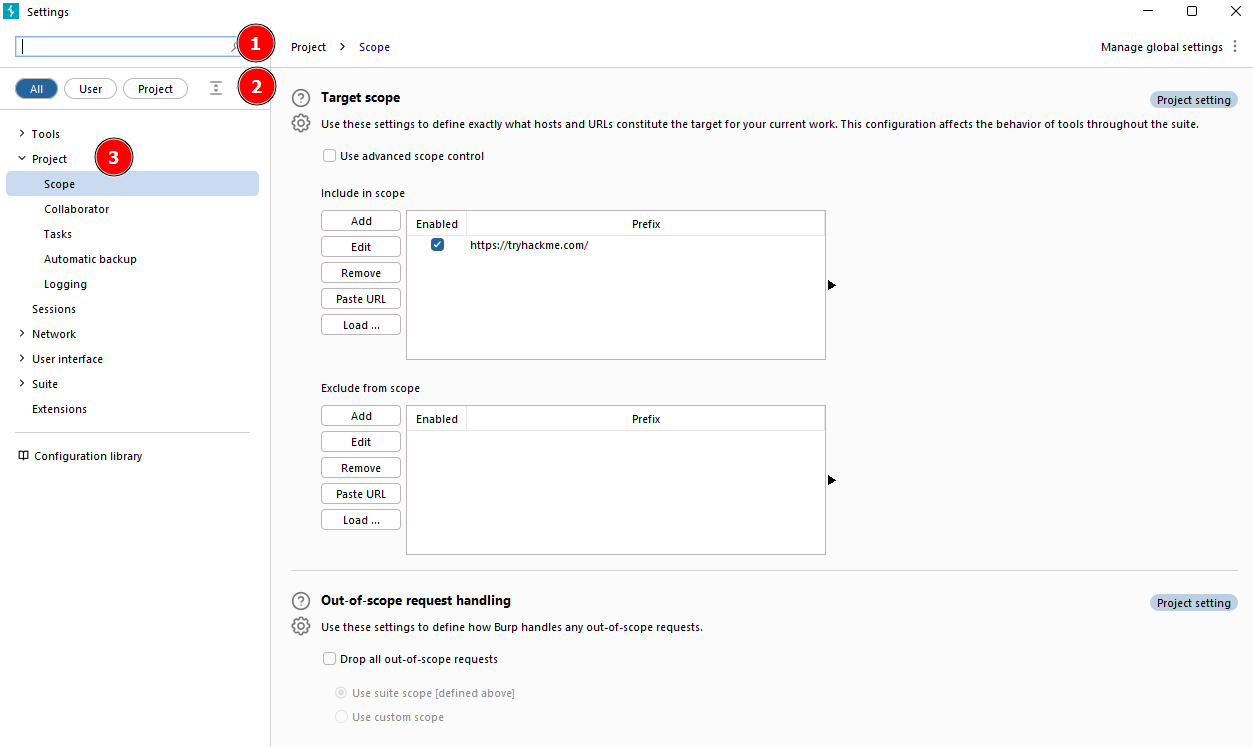Enable Use advanced scope control
1253x747 pixels.
[x=330, y=155]
